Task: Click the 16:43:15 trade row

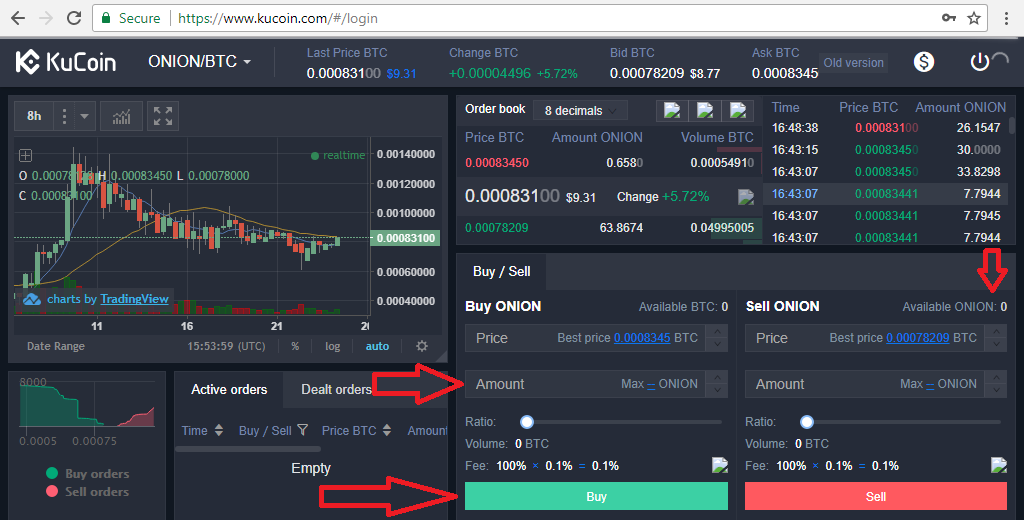Action: 886,150
